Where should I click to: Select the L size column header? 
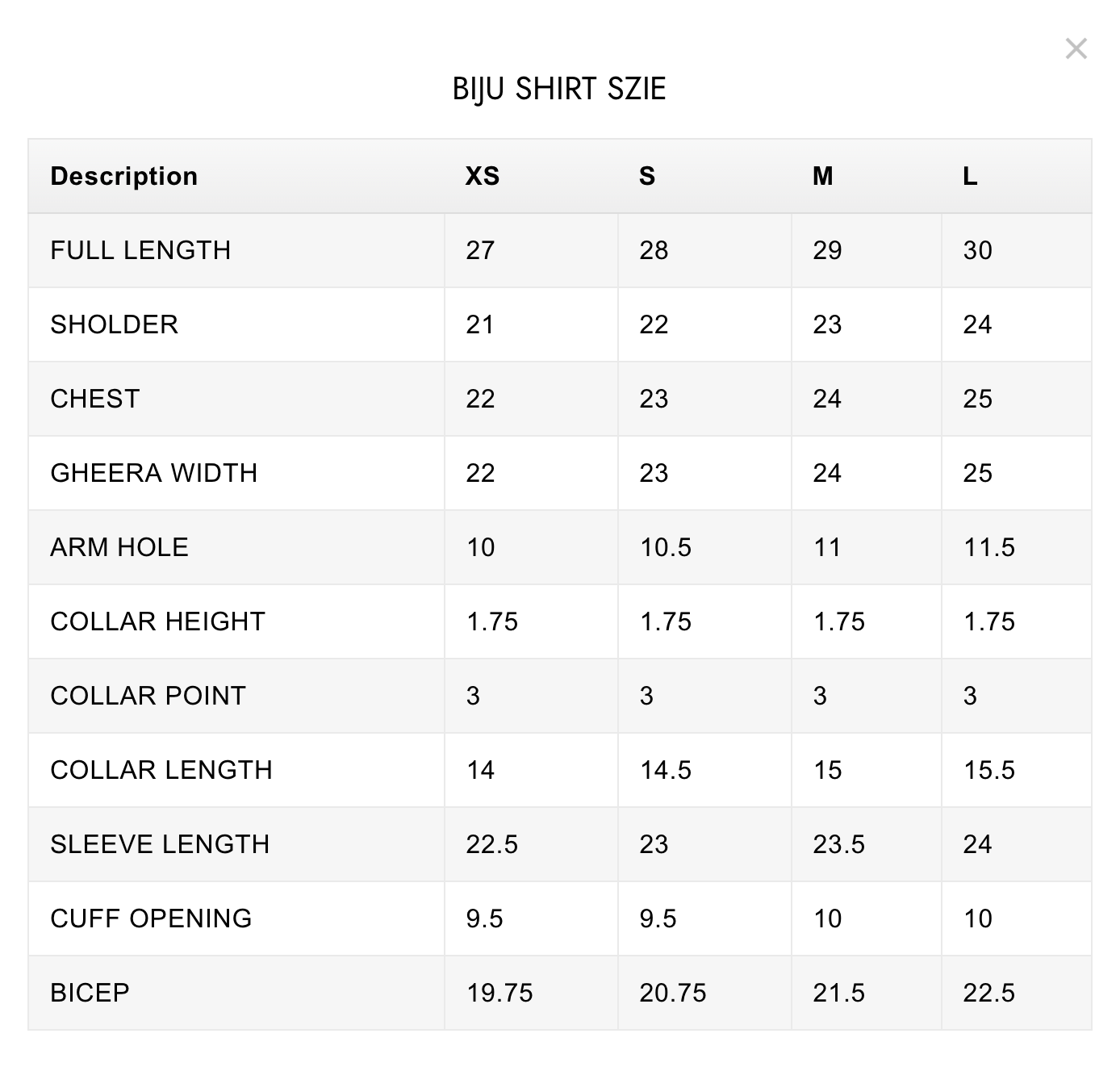tap(970, 176)
